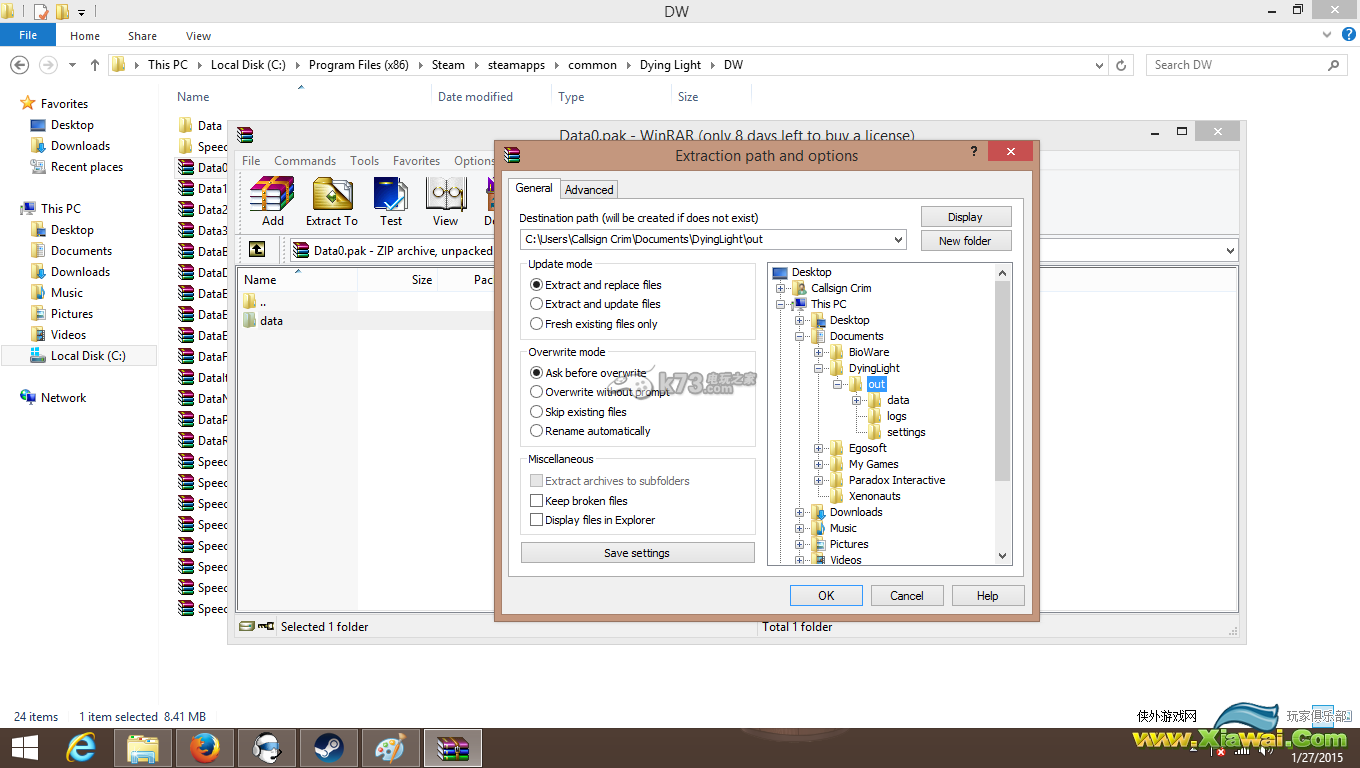The image size is (1360, 768).
Task: Click the help question mark in dialog title
Action: point(974,151)
